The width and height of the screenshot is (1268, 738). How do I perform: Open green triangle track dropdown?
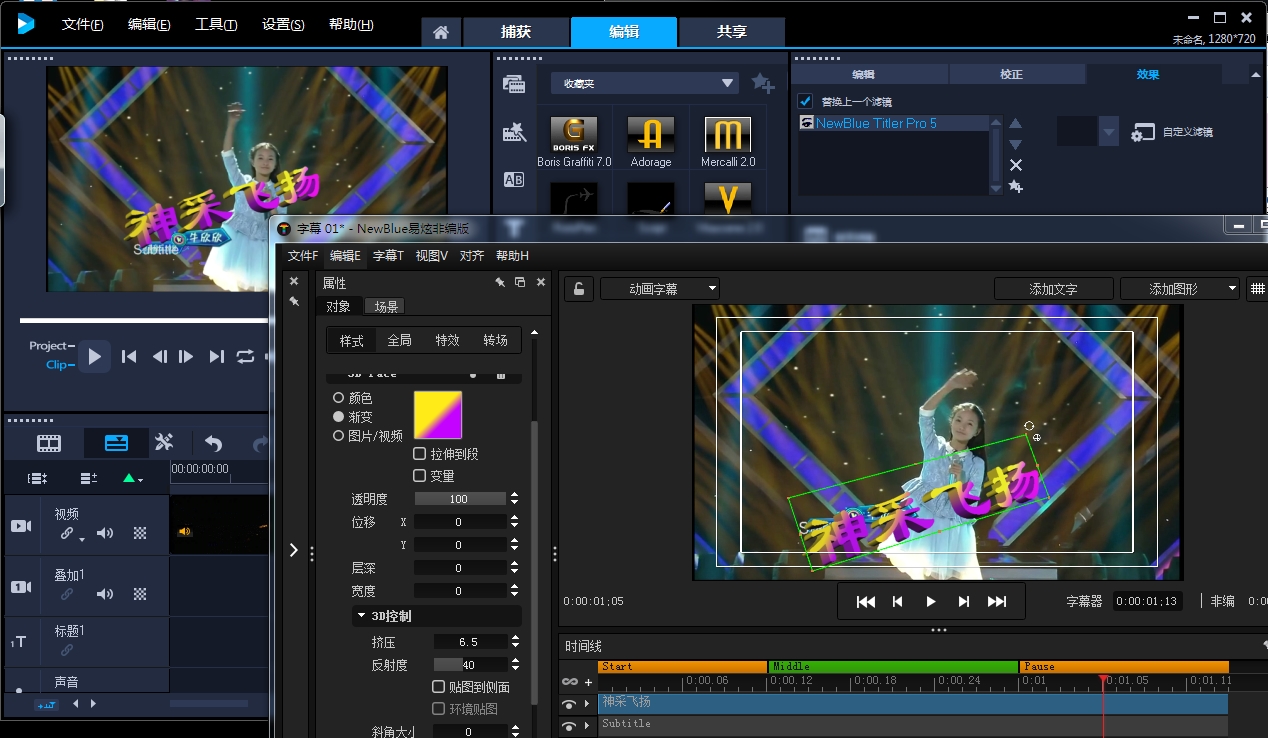pos(132,479)
